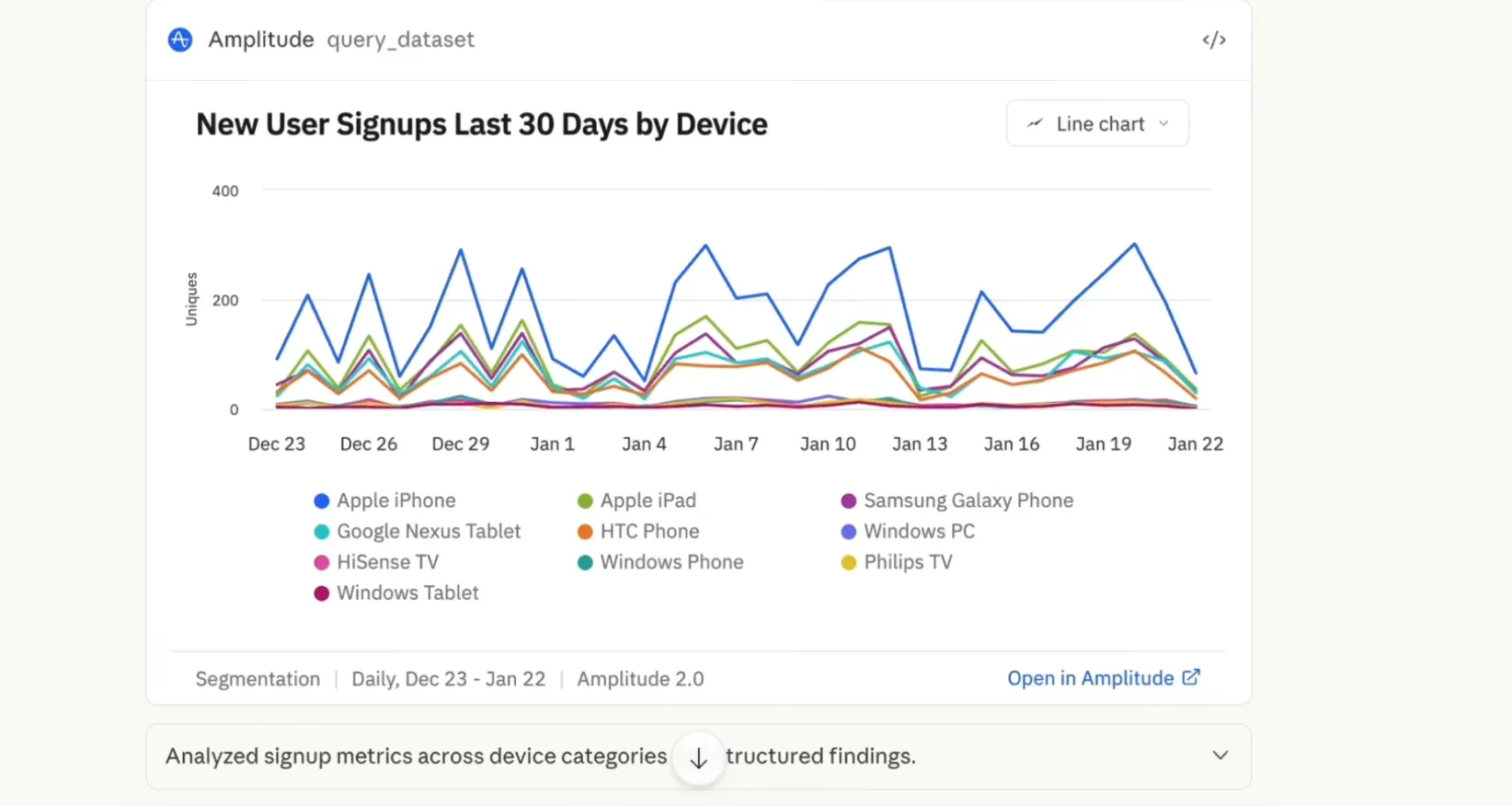The height and width of the screenshot is (806, 1512).
Task: Click the yellow Philips TV color dot
Action: tap(849, 563)
